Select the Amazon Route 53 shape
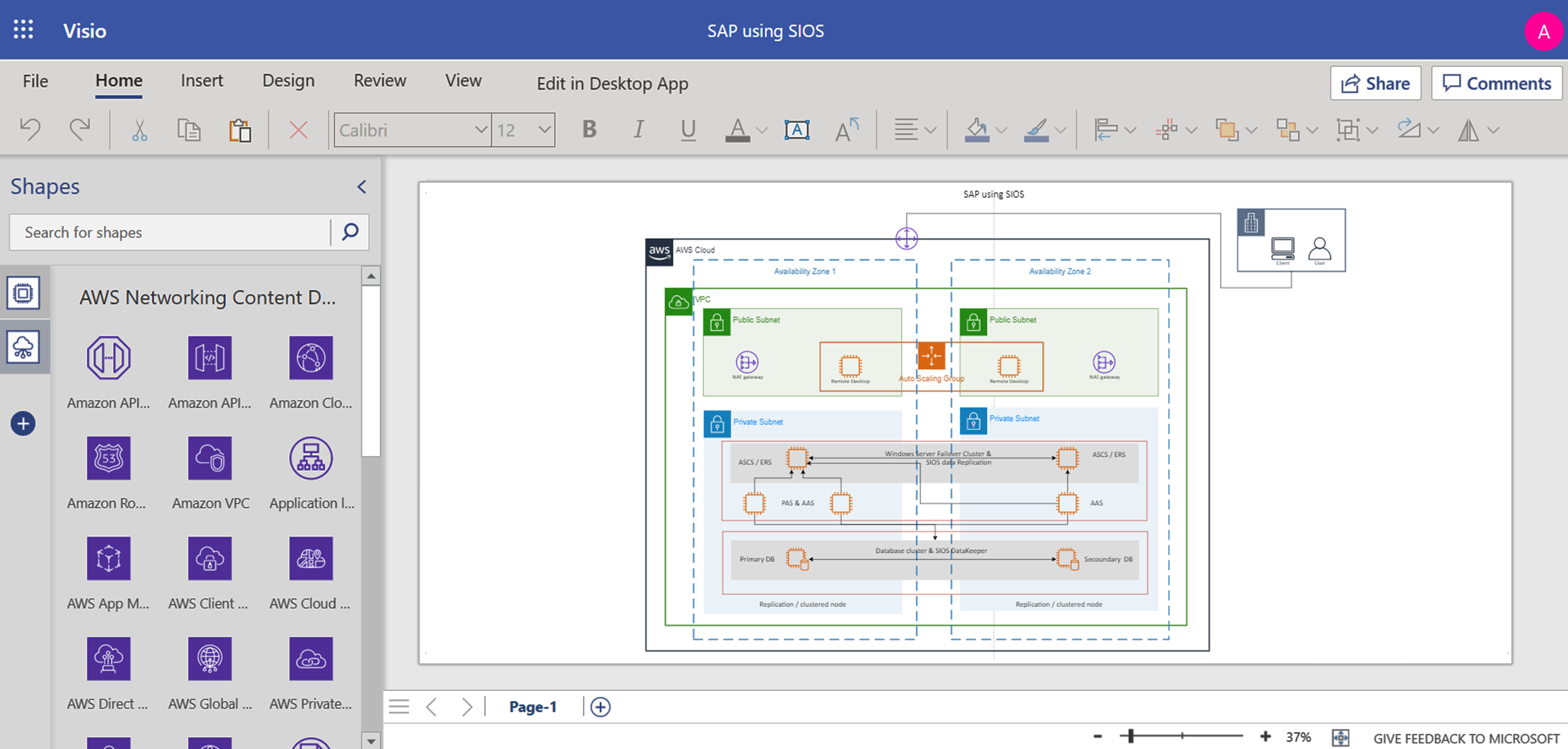The image size is (1568, 749). point(108,458)
